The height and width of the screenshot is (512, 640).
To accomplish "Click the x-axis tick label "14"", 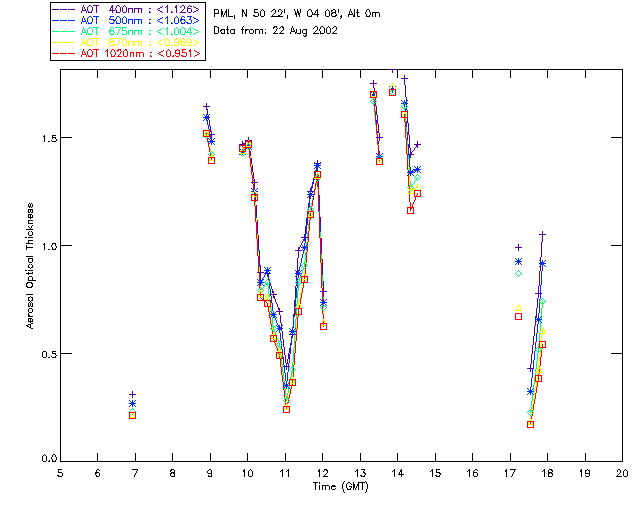I will coord(398,473).
